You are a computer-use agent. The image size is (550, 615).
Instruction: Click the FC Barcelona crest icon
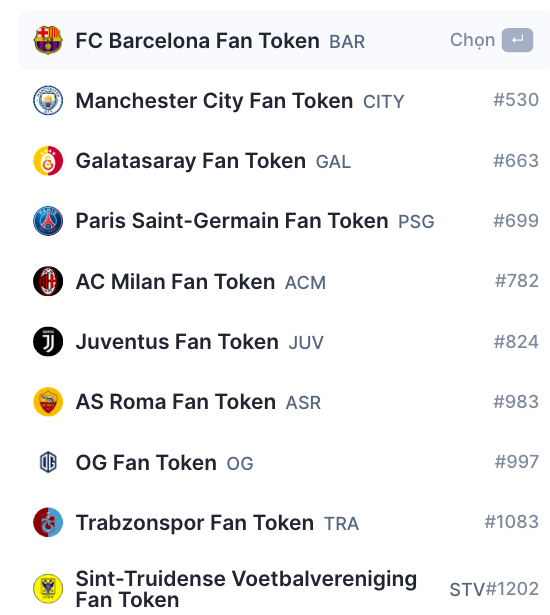coord(48,40)
